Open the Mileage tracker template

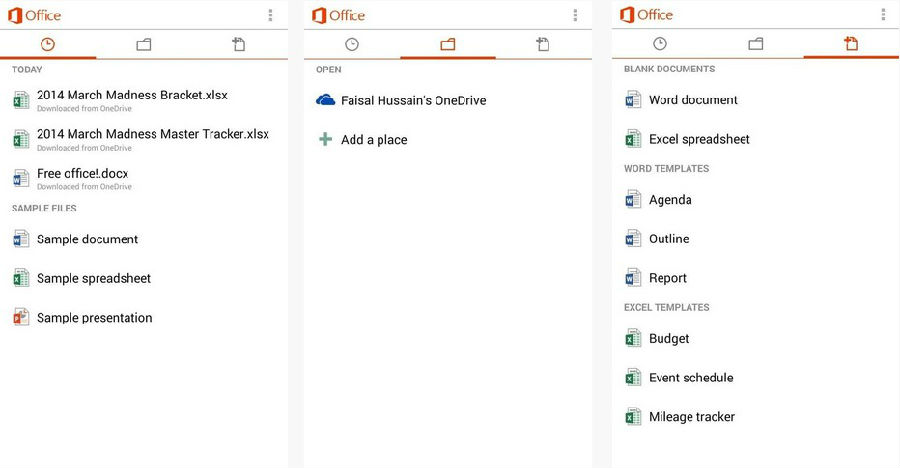pyautogui.click(x=691, y=417)
